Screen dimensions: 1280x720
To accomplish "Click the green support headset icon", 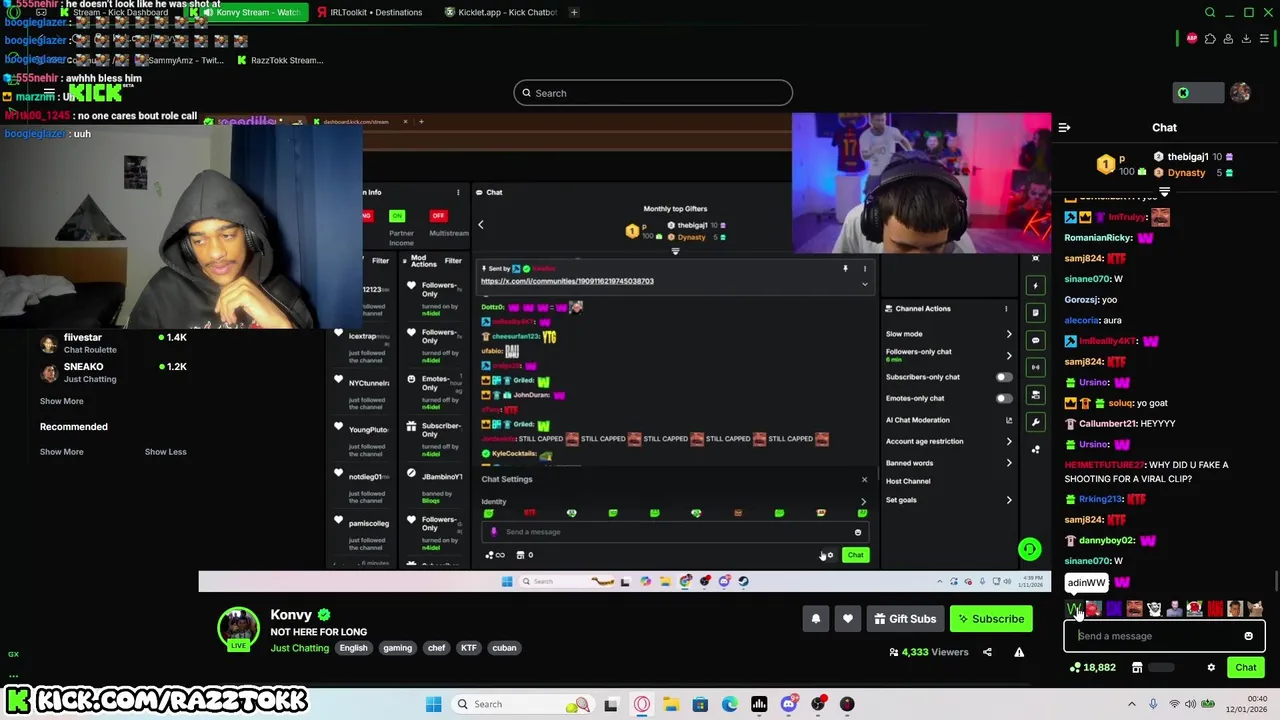I will [1029, 549].
